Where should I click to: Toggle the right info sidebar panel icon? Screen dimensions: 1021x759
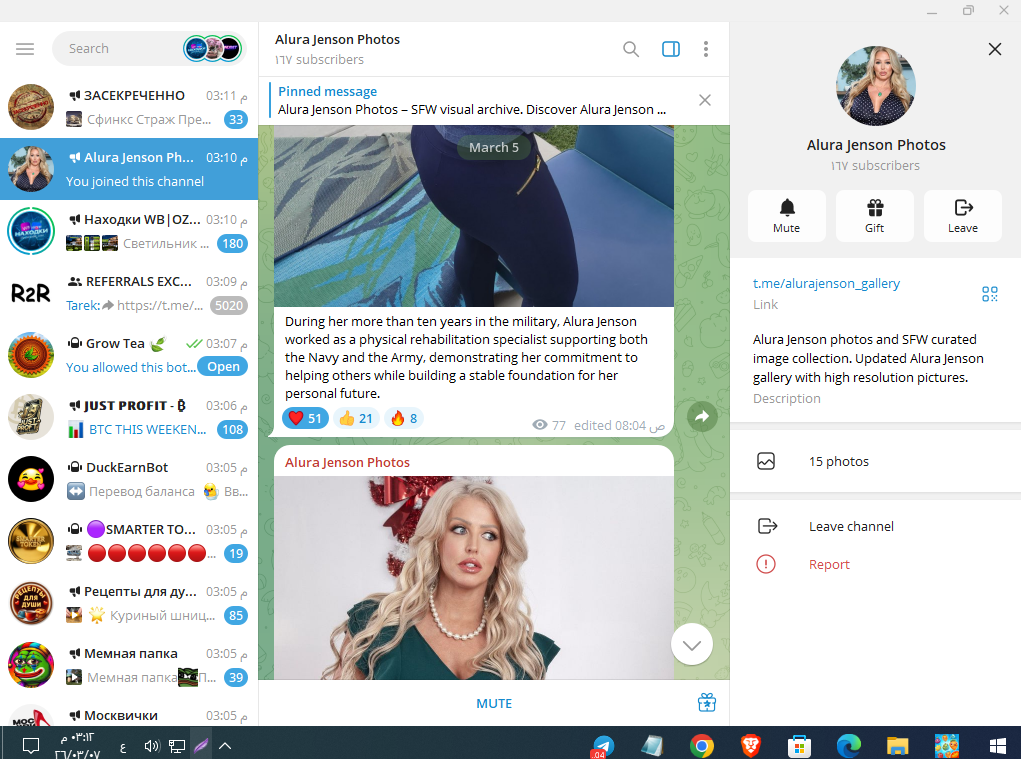[x=671, y=49]
